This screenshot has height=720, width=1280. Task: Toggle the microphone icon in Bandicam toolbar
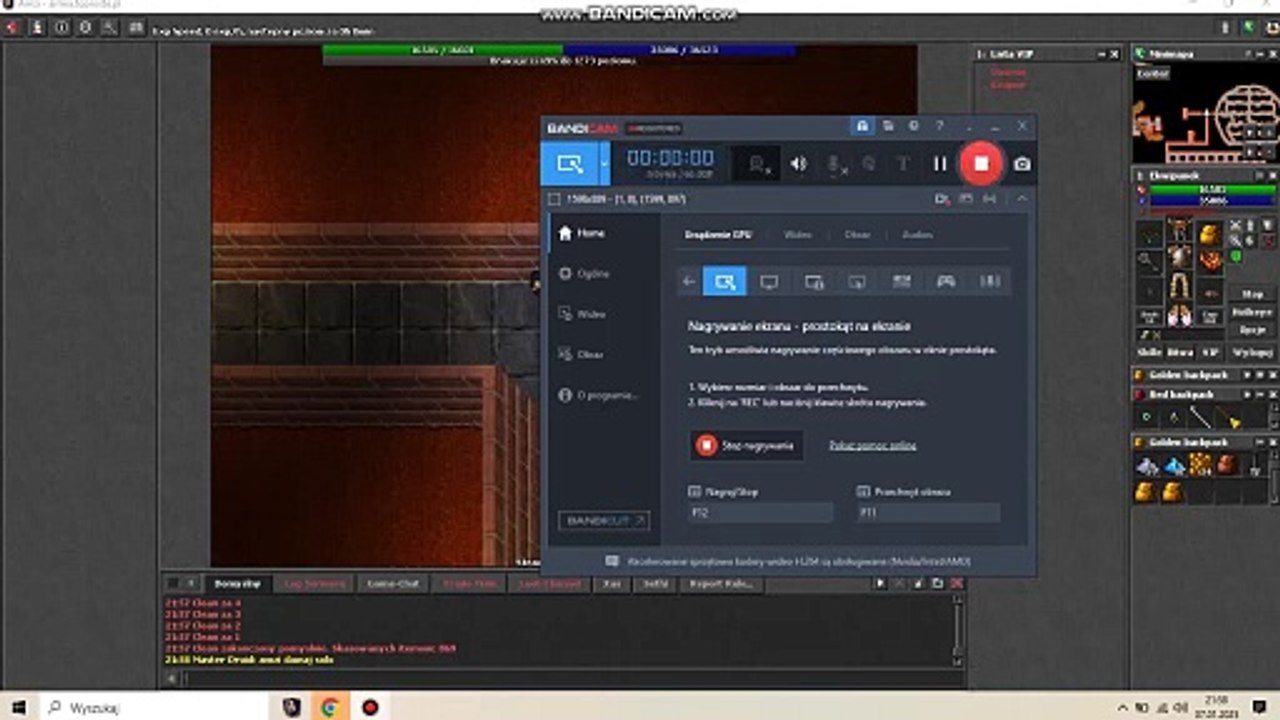[834, 164]
